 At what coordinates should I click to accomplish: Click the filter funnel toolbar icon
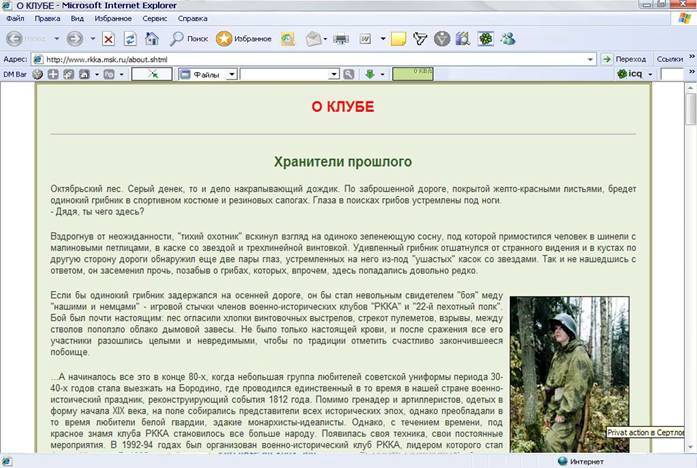[x=420, y=39]
